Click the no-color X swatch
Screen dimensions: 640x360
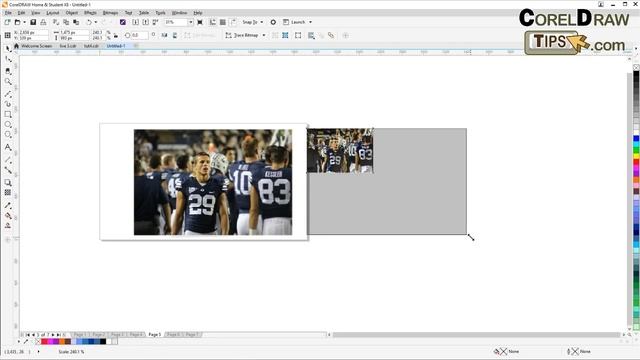click(x=38, y=342)
